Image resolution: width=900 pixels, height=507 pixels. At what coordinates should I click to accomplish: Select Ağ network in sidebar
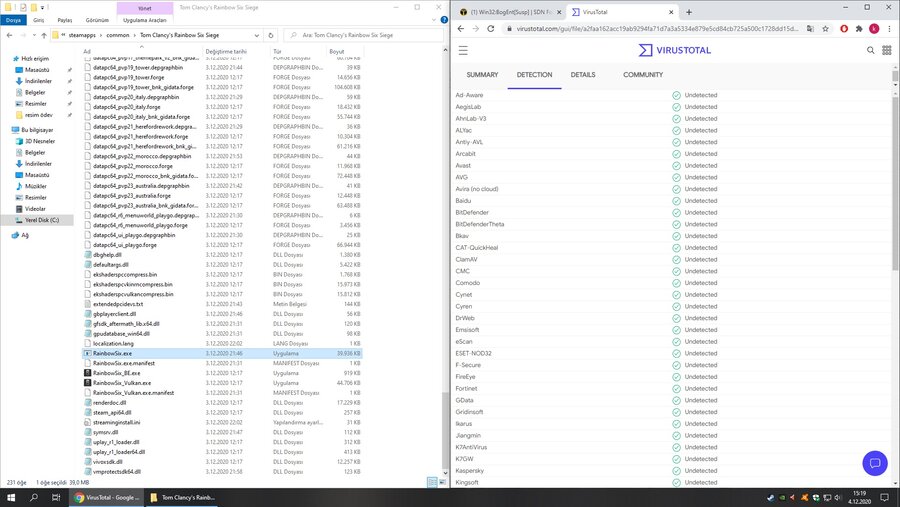click(x=25, y=235)
